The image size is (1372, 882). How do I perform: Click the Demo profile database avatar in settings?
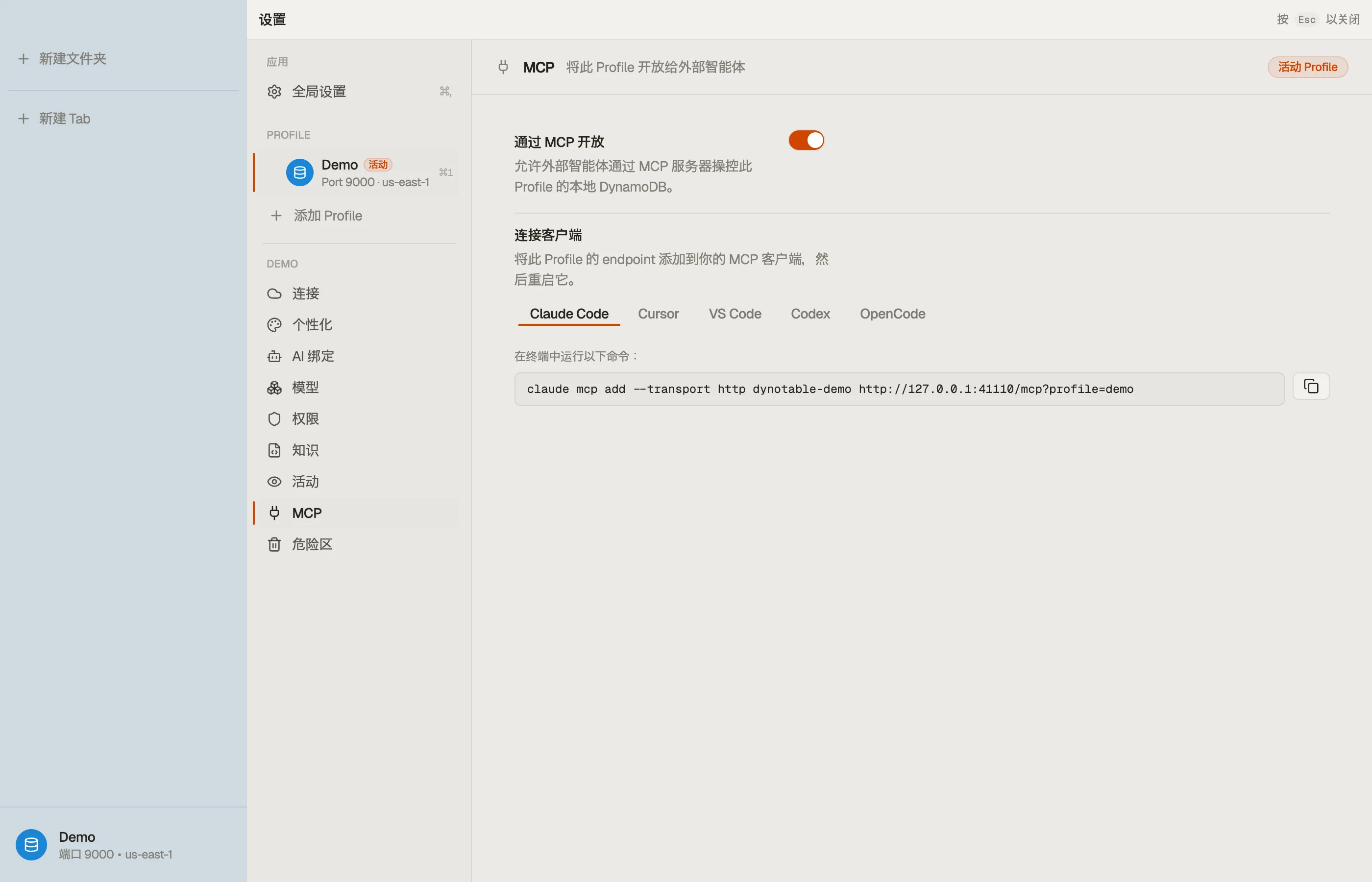[299, 172]
